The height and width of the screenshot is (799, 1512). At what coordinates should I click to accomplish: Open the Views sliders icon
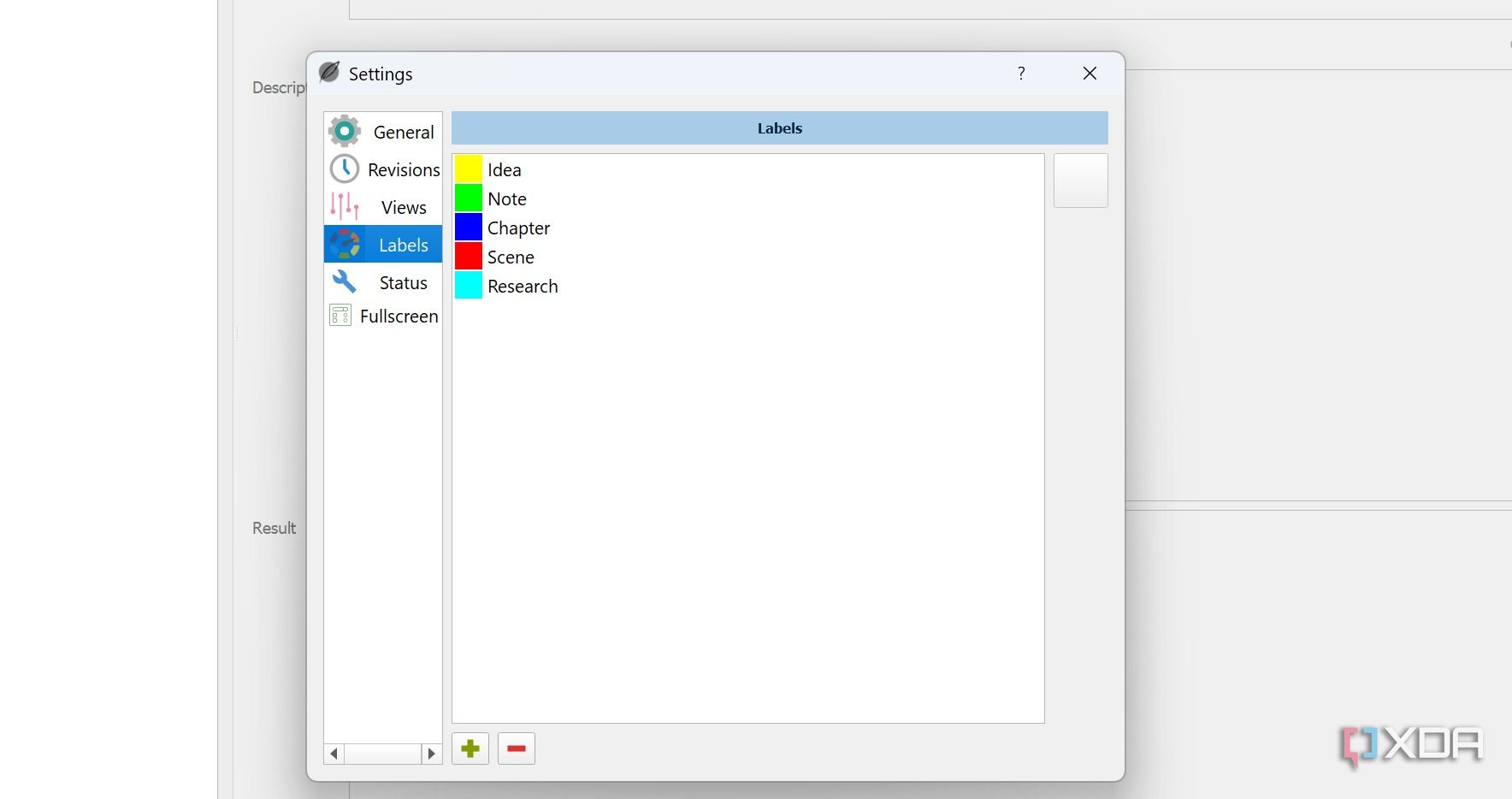[345, 207]
